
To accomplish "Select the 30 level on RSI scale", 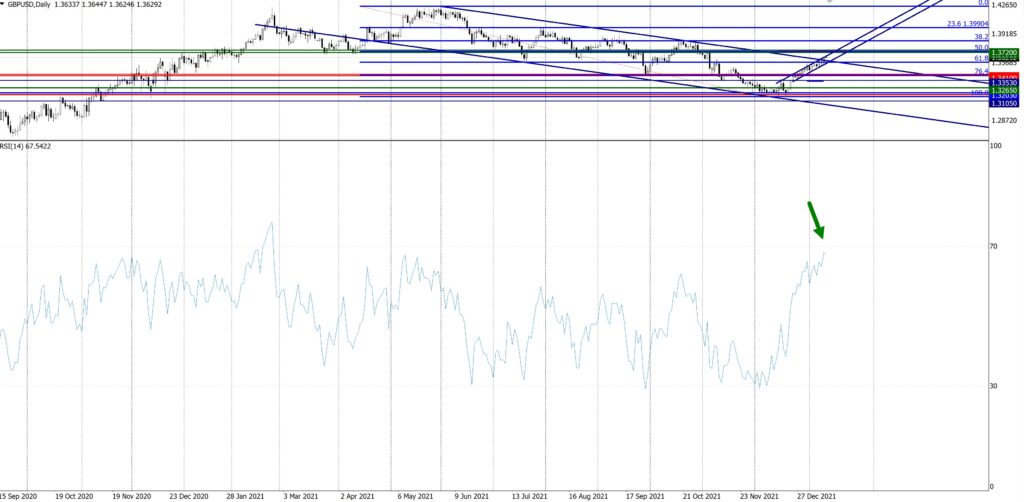I will pyautogui.click(x=994, y=387).
